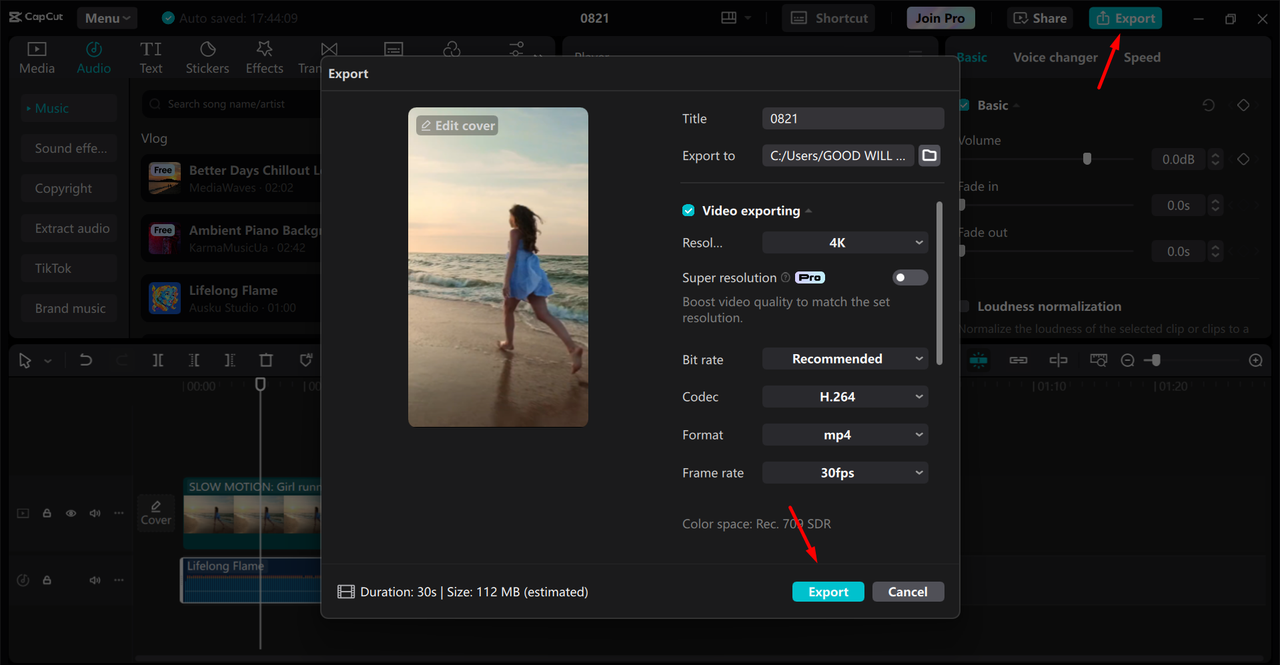Click the keyframe diamond on the Basic row

(1243, 105)
